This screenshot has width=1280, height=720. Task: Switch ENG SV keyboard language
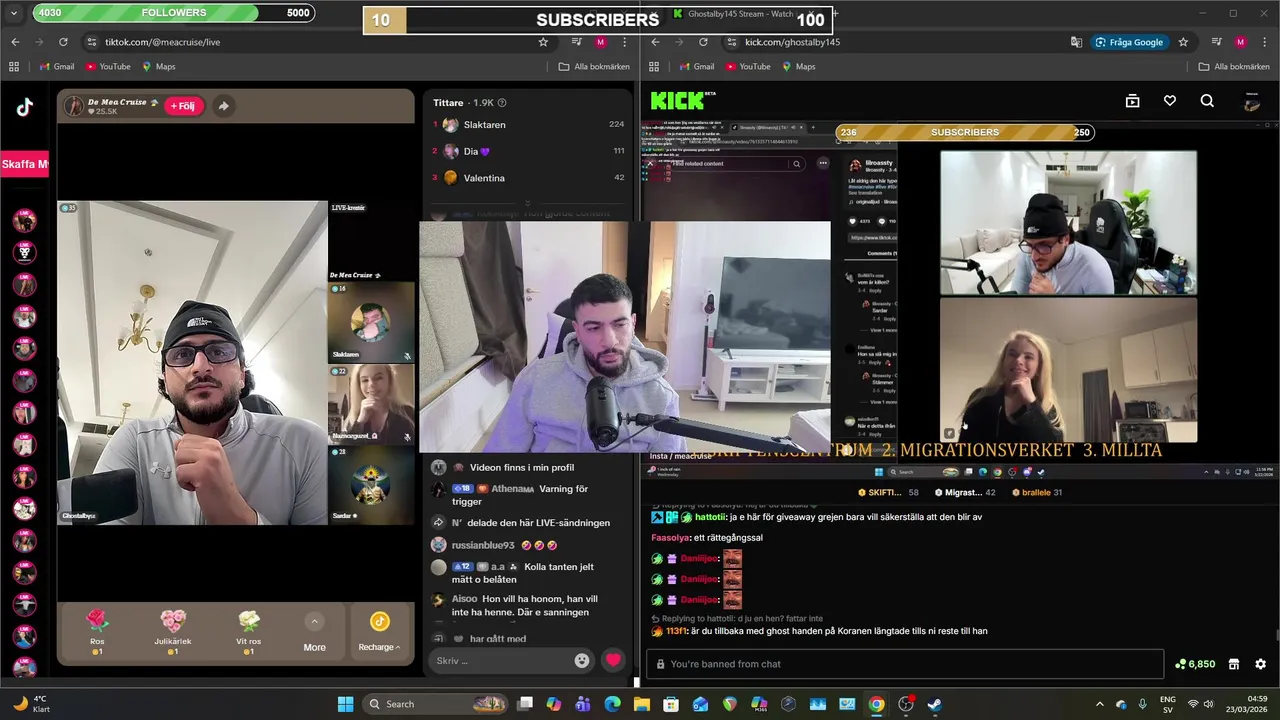click(x=1167, y=704)
